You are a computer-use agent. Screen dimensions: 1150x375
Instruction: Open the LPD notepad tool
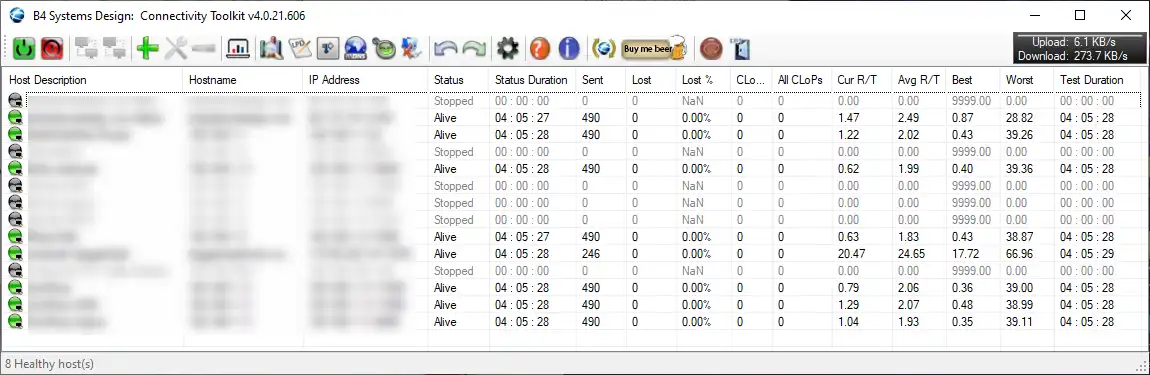(x=300, y=49)
